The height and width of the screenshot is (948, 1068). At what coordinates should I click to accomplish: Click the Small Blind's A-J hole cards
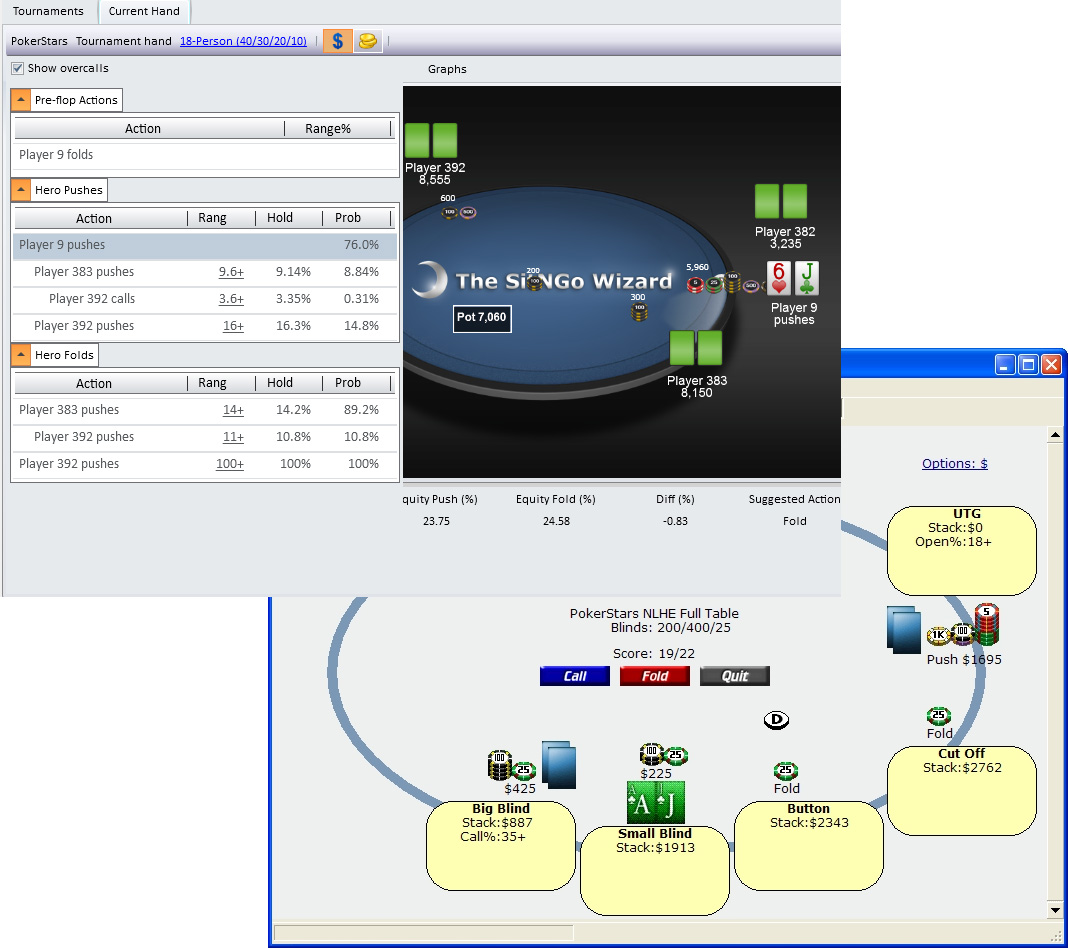tap(655, 802)
